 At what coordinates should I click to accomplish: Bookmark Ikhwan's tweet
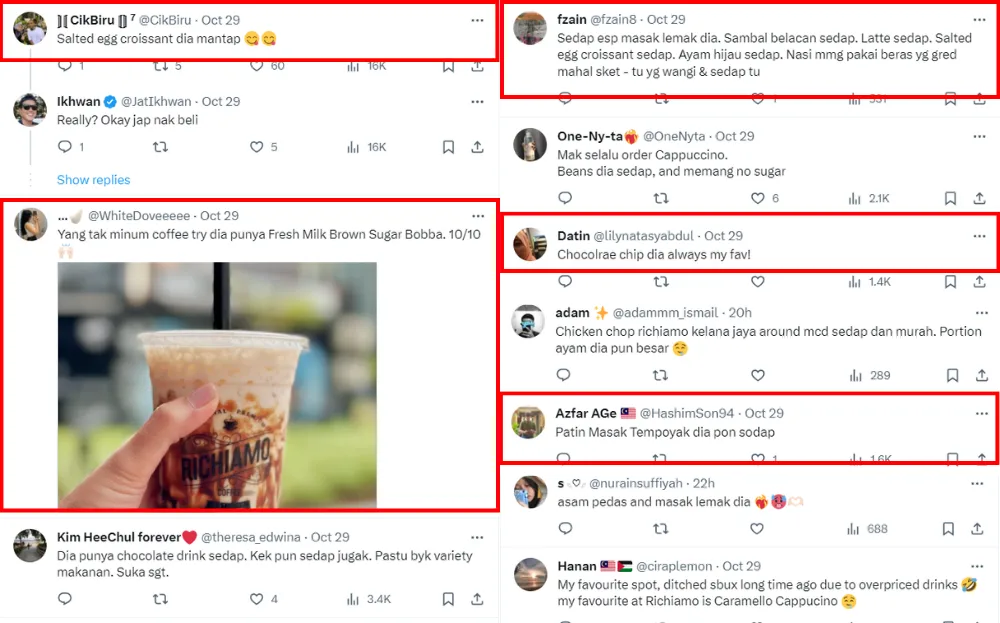point(448,147)
